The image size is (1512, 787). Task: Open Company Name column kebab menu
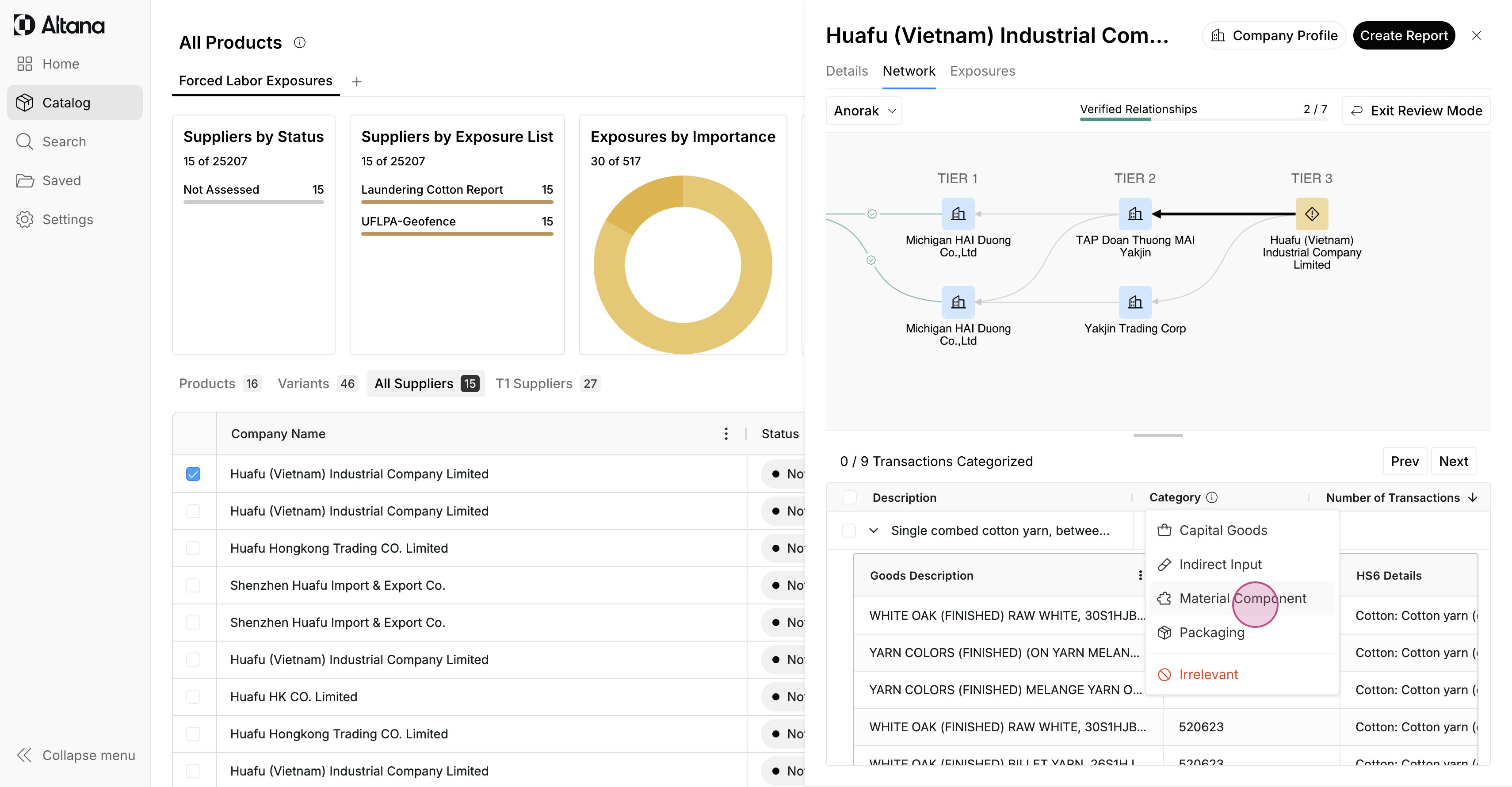pyautogui.click(x=726, y=434)
